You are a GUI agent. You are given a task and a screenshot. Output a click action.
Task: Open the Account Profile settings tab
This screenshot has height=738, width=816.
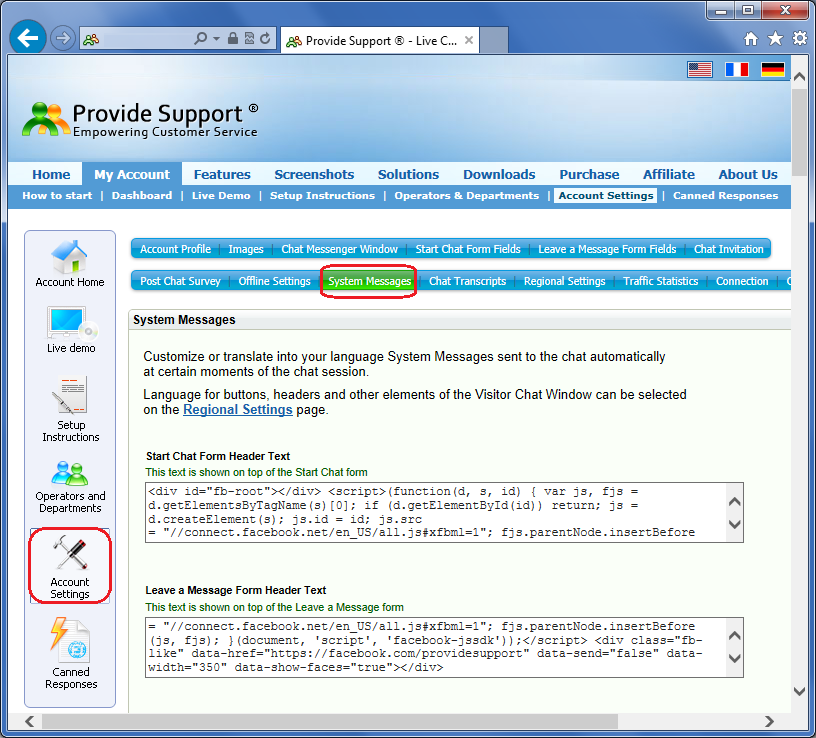[x=175, y=249]
